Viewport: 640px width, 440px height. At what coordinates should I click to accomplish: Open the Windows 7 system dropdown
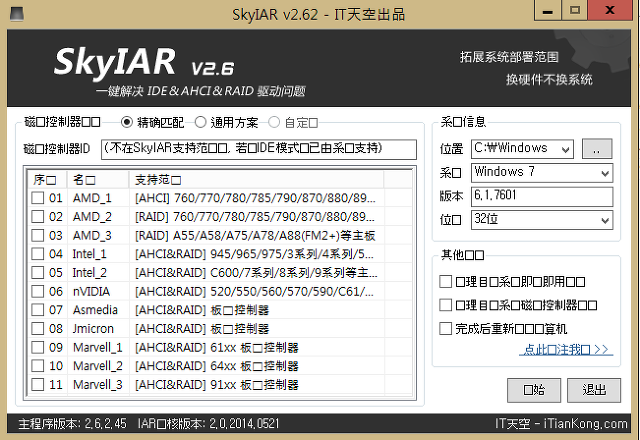coord(605,173)
